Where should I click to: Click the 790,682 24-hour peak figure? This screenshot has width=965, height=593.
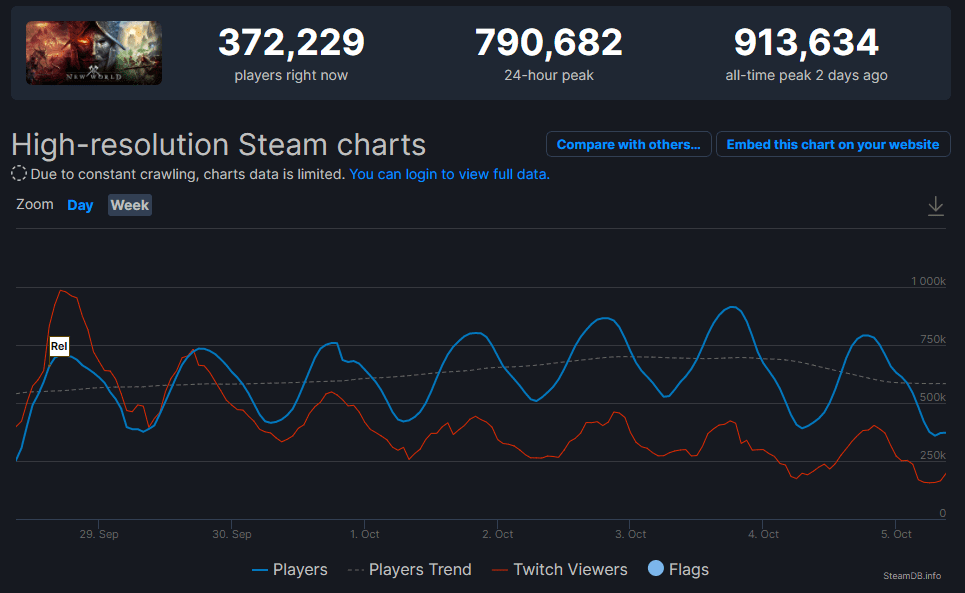point(548,43)
